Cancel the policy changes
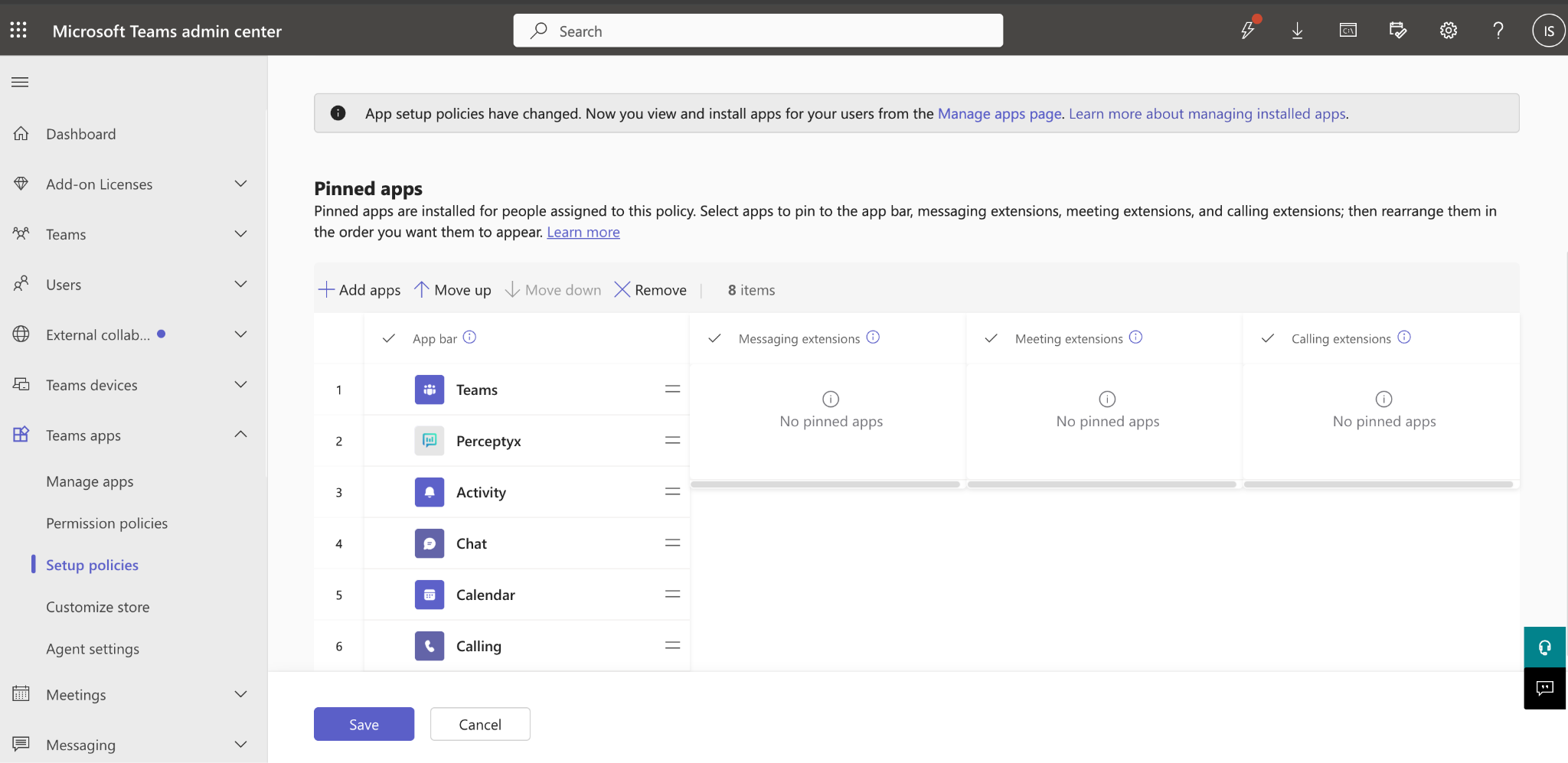The height and width of the screenshot is (763, 1568). 480,724
